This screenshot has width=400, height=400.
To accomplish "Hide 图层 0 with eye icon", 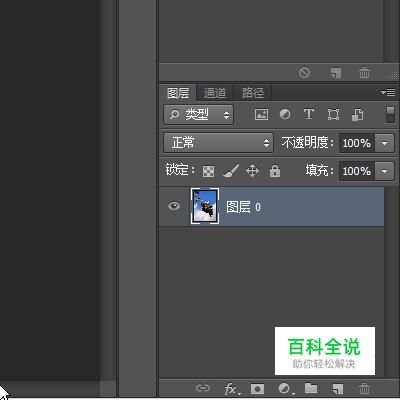I will coord(174,206).
